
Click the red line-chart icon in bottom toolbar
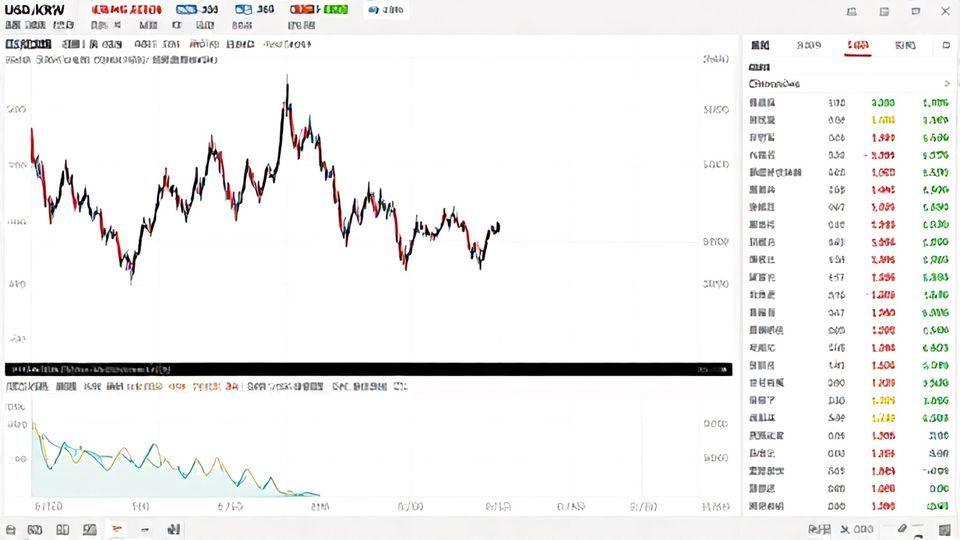click(x=117, y=529)
